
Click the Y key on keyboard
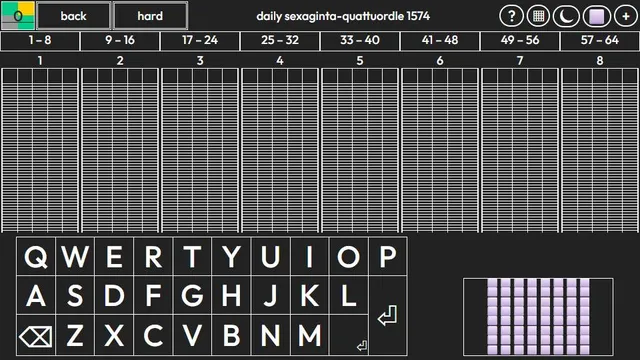coord(231,256)
